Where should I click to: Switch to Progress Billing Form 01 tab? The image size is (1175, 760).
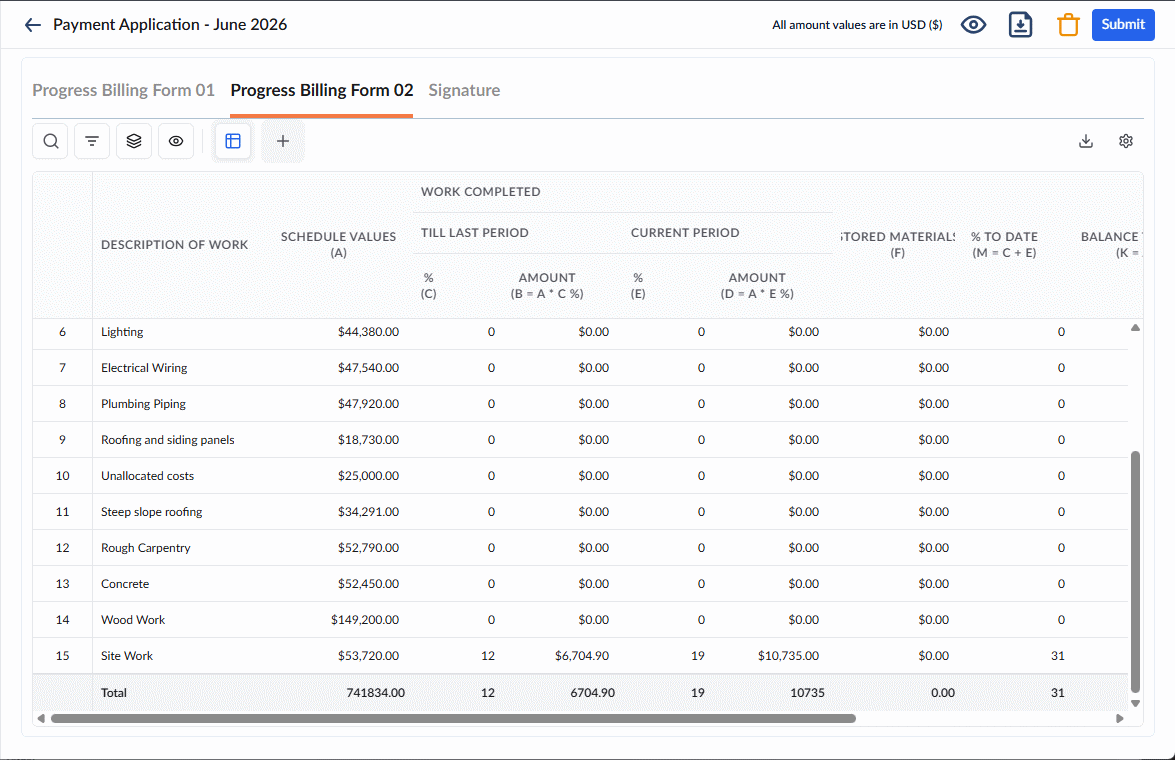point(124,90)
